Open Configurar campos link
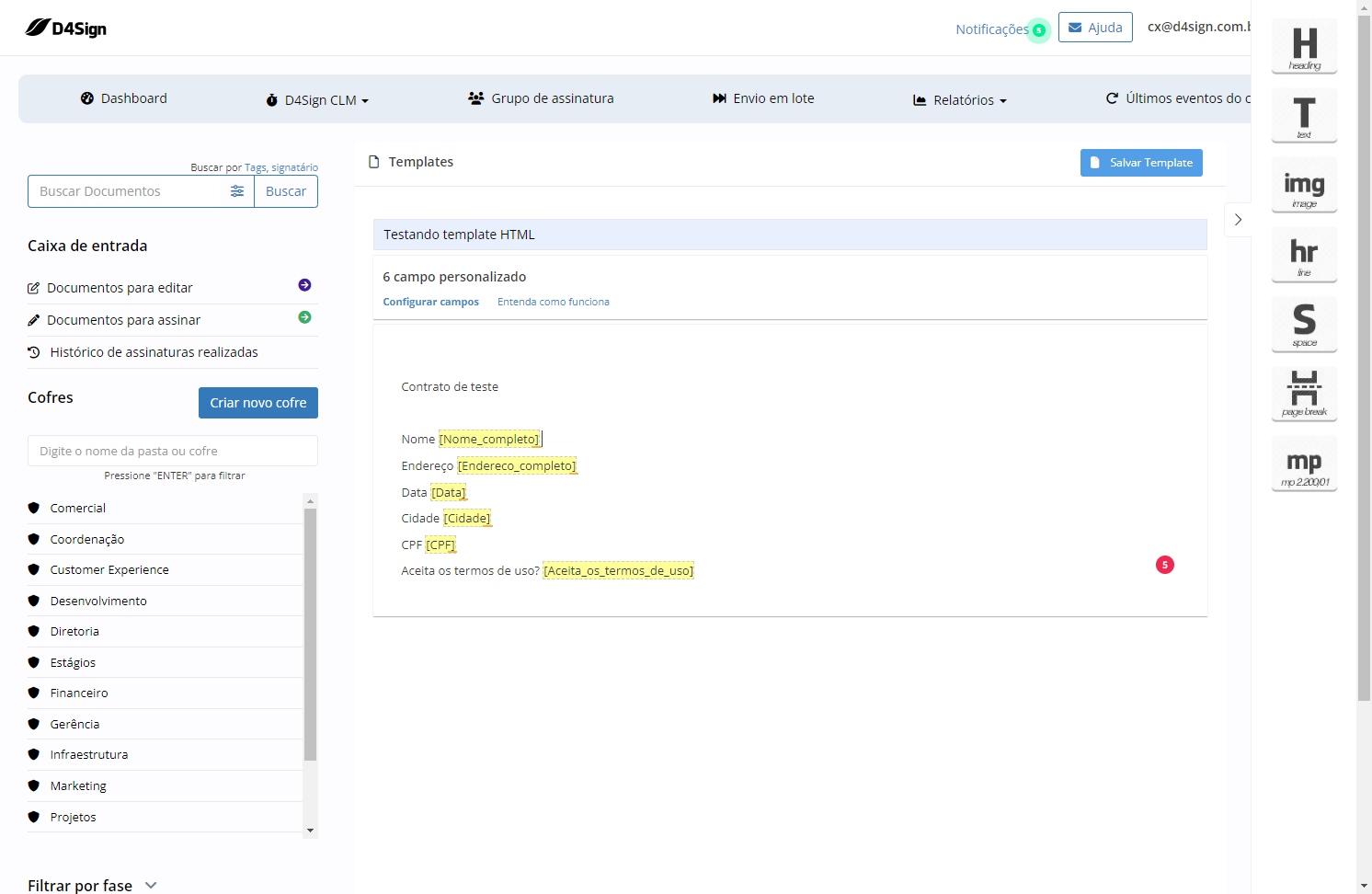Screen dimensions: 1372x894 [431, 302]
